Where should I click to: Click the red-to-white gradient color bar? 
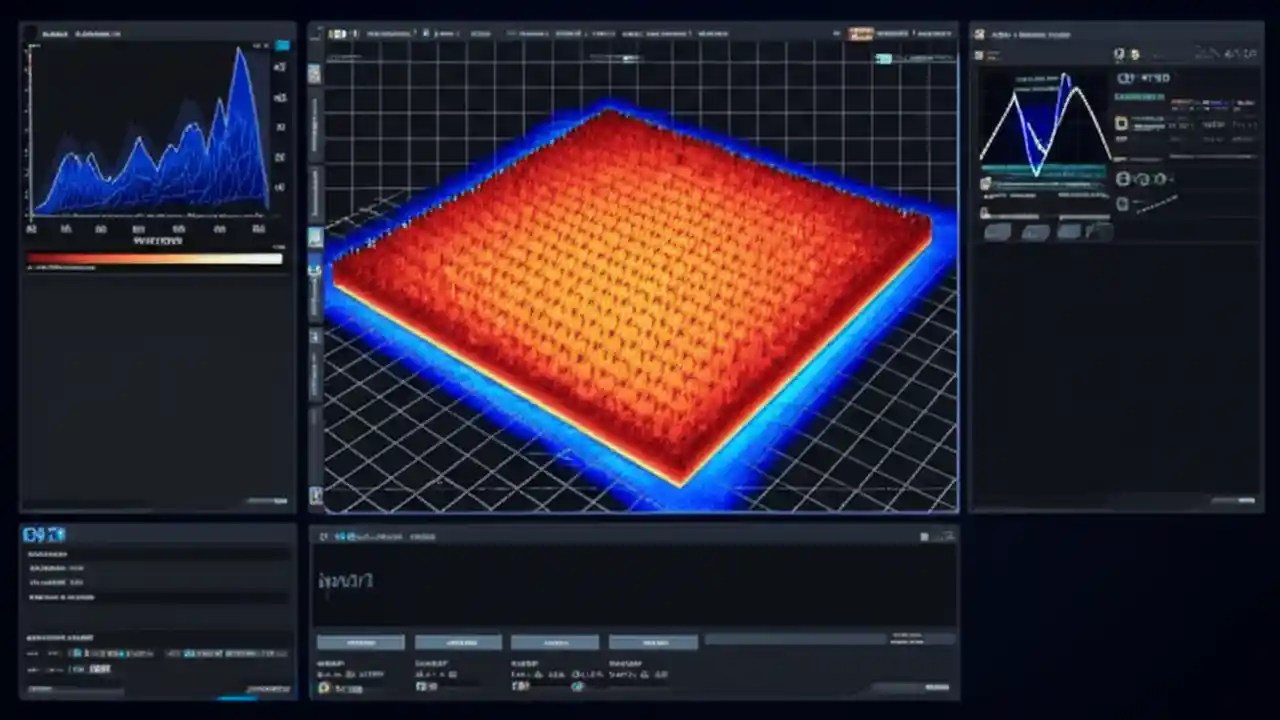coord(155,259)
